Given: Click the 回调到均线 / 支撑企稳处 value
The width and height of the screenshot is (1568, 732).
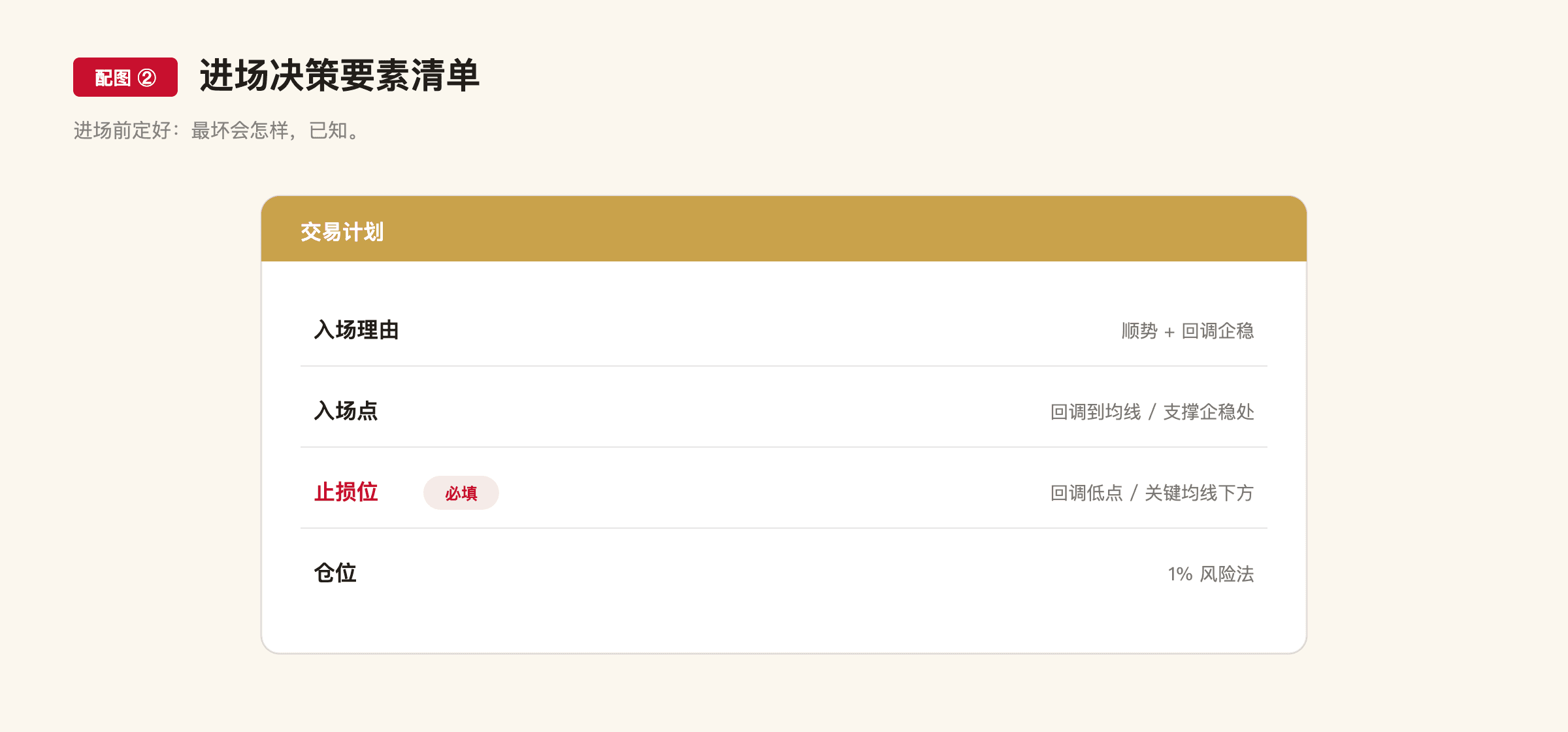Looking at the screenshot, I should coord(1152,412).
